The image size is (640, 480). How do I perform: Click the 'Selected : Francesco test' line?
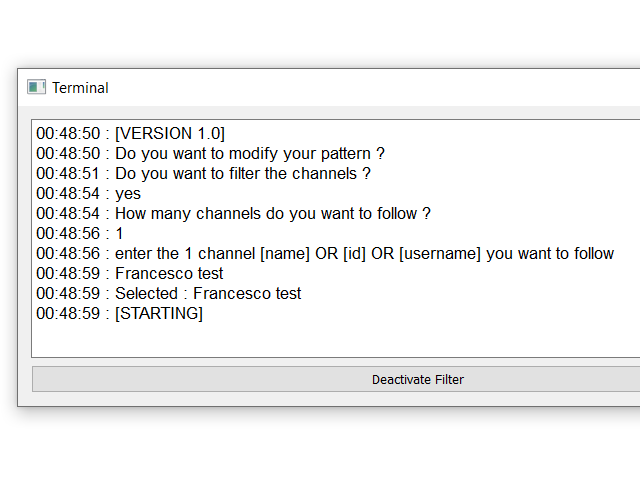coord(169,293)
